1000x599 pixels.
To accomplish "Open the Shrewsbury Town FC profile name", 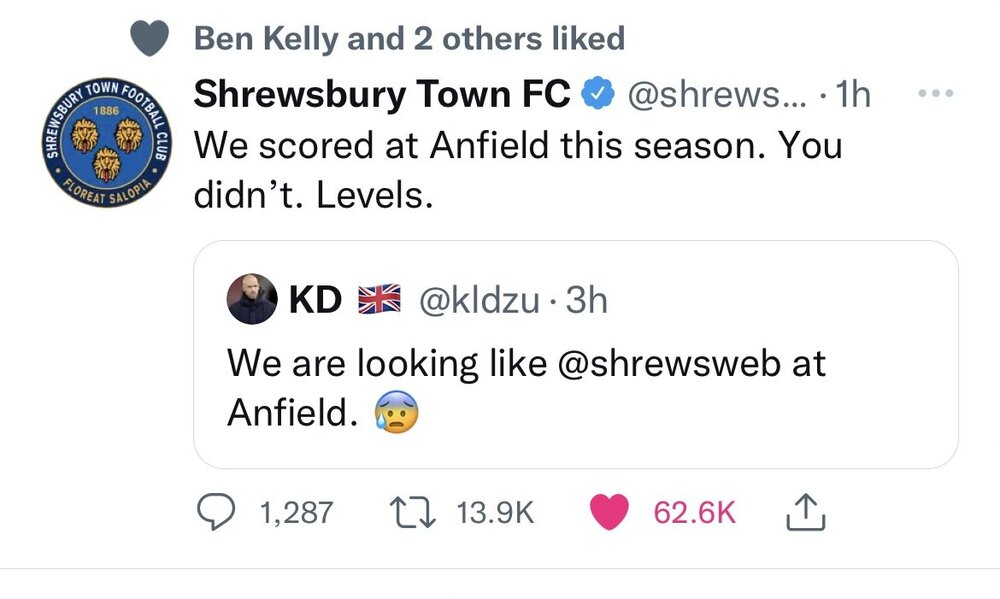I will (x=381, y=95).
